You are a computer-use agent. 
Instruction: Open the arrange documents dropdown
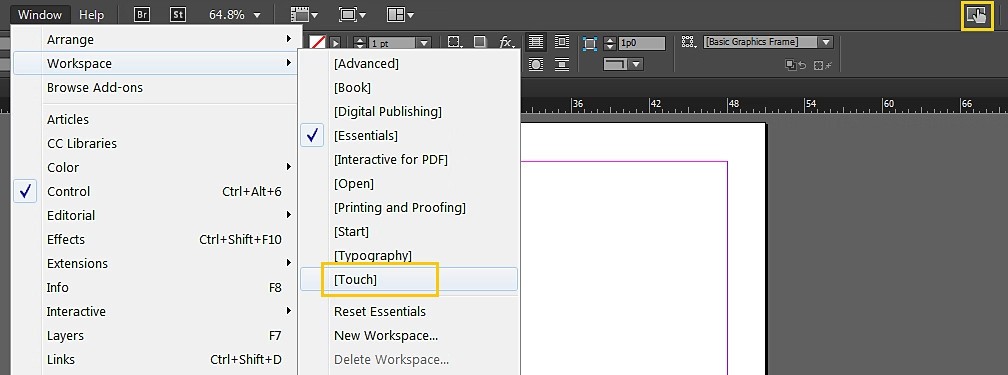pos(400,14)
